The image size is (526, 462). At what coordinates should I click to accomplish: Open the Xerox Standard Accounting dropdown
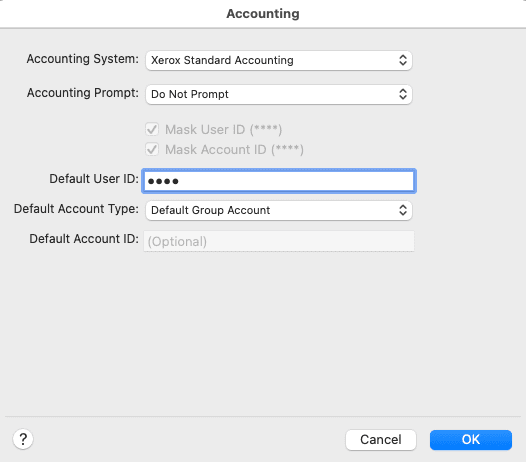tap(279, 60)
